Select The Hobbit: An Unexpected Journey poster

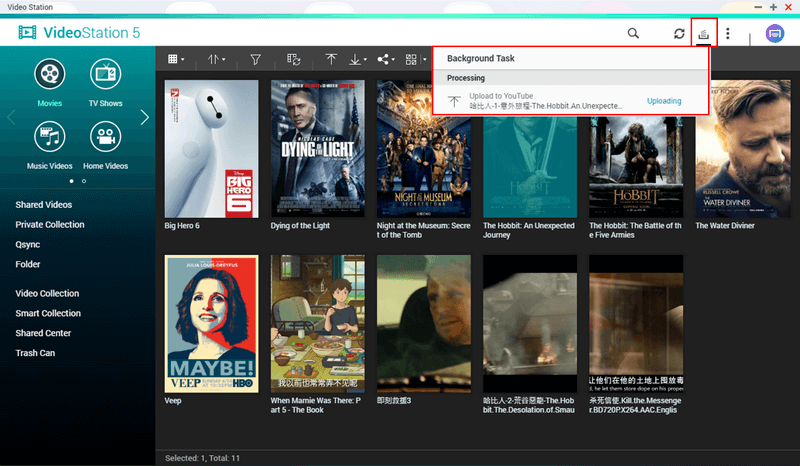(530, 167)
